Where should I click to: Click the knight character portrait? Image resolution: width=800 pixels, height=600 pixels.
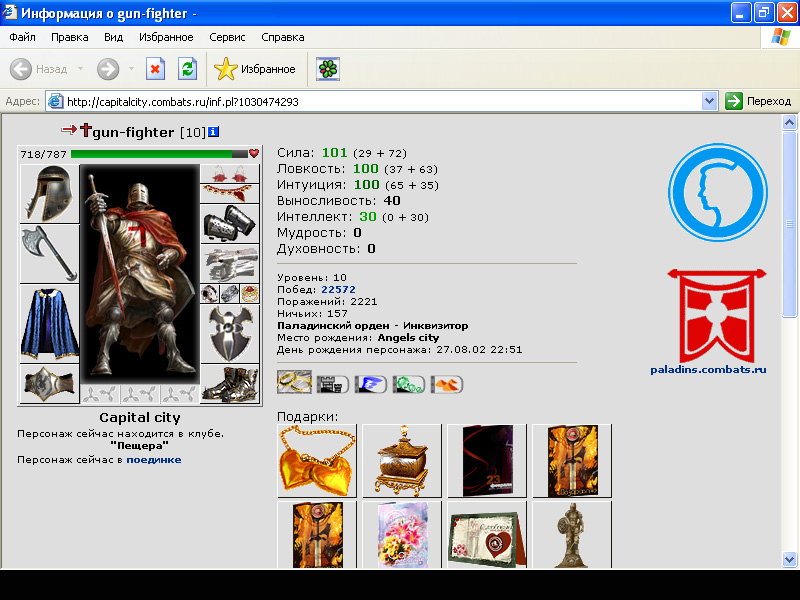[x=140, y=274]
